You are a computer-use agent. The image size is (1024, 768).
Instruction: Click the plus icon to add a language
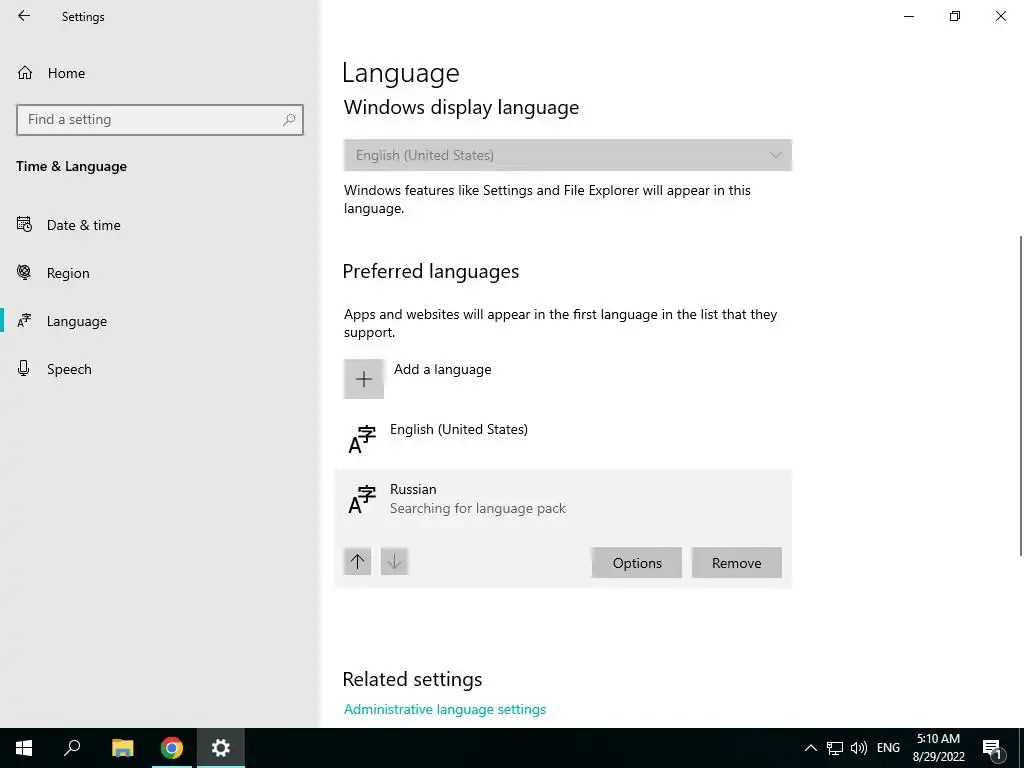tap(364, 379)
